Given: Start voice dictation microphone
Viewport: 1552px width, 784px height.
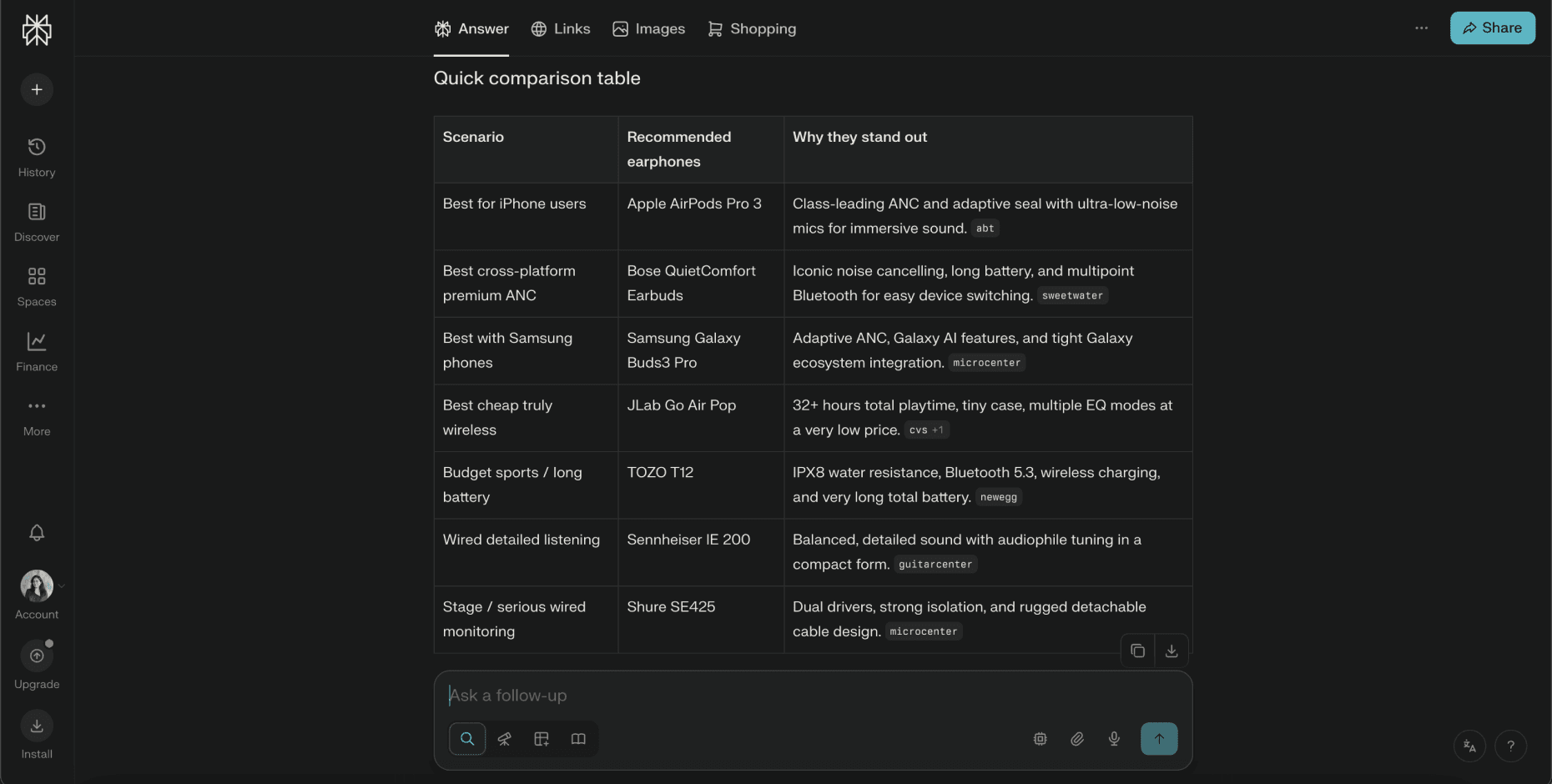Looking at the screenshot, I should [1114, 739].
